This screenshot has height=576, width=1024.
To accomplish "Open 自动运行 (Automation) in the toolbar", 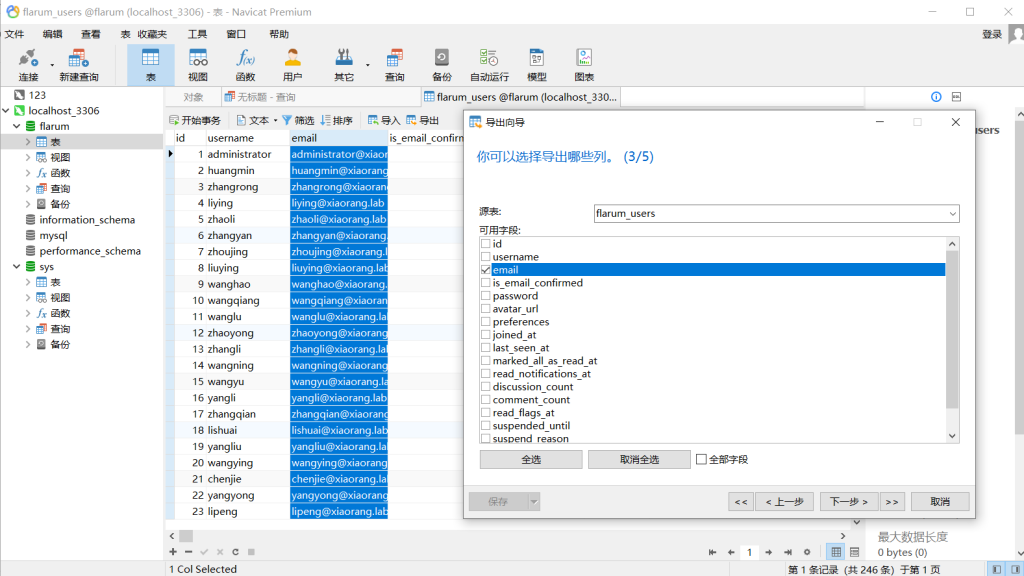I will [489, 64].
